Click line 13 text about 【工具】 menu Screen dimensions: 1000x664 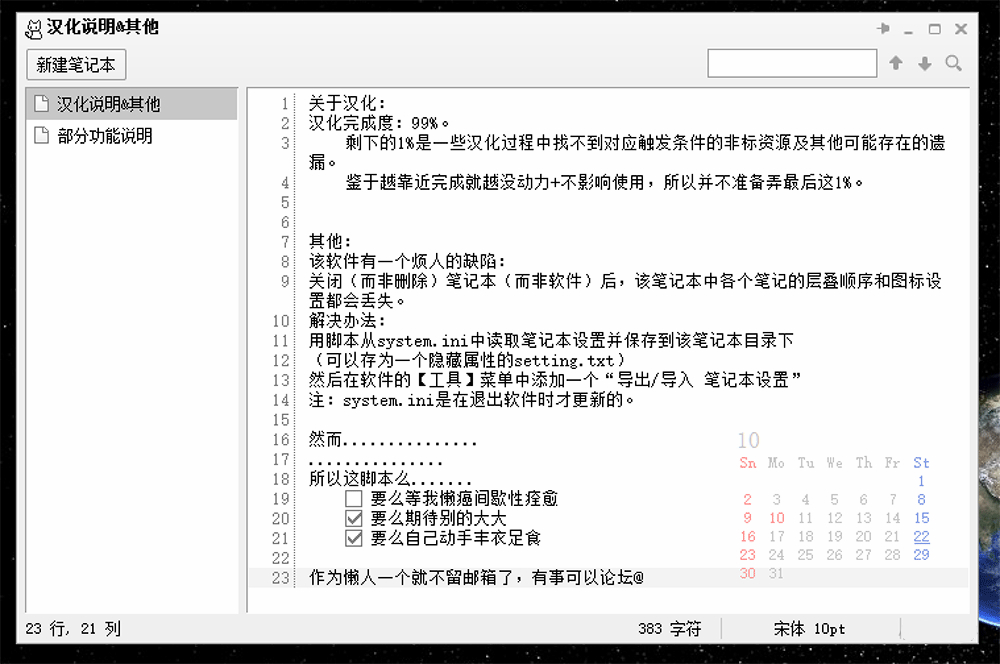555,380
